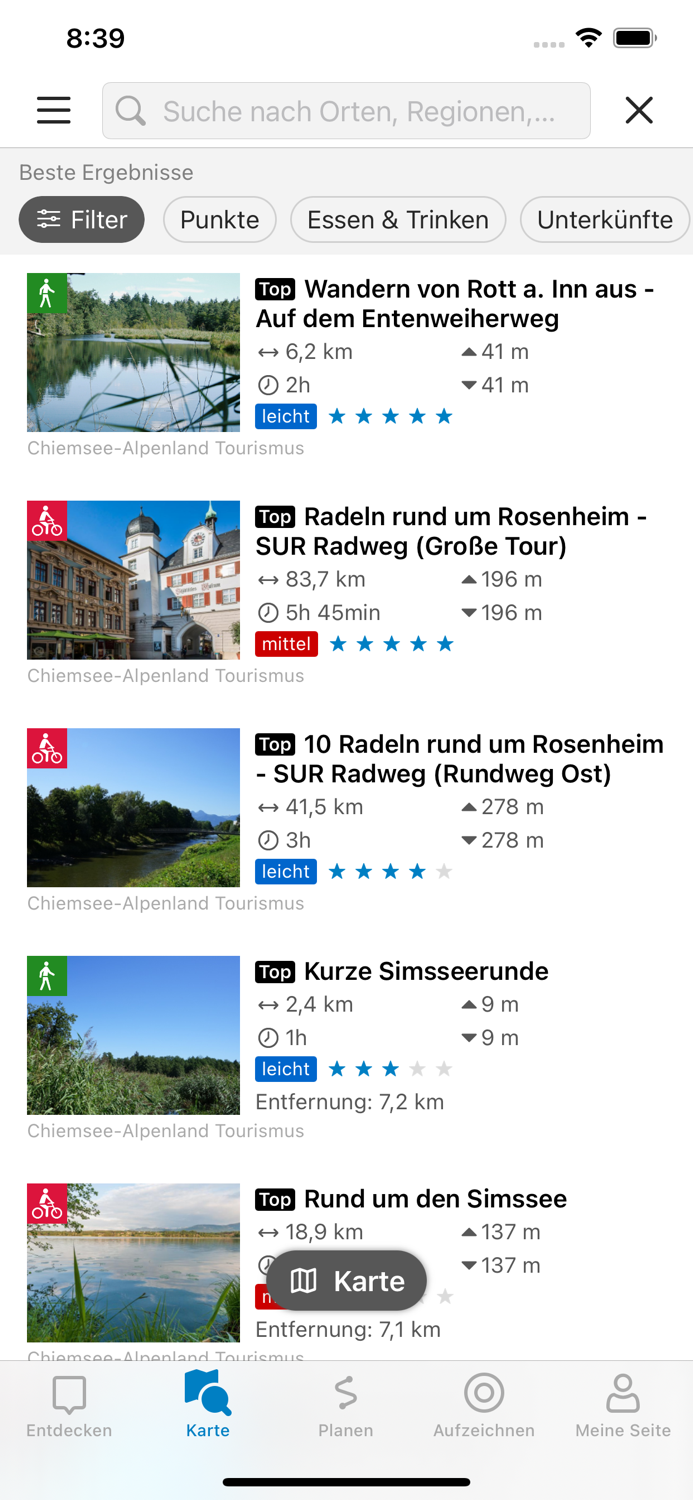Tap the Entenweiherweg lake thumbnail
Image resolution: width=693 pixels, height=1500 pixels.
pyautogui.click(x=133, y=352)
